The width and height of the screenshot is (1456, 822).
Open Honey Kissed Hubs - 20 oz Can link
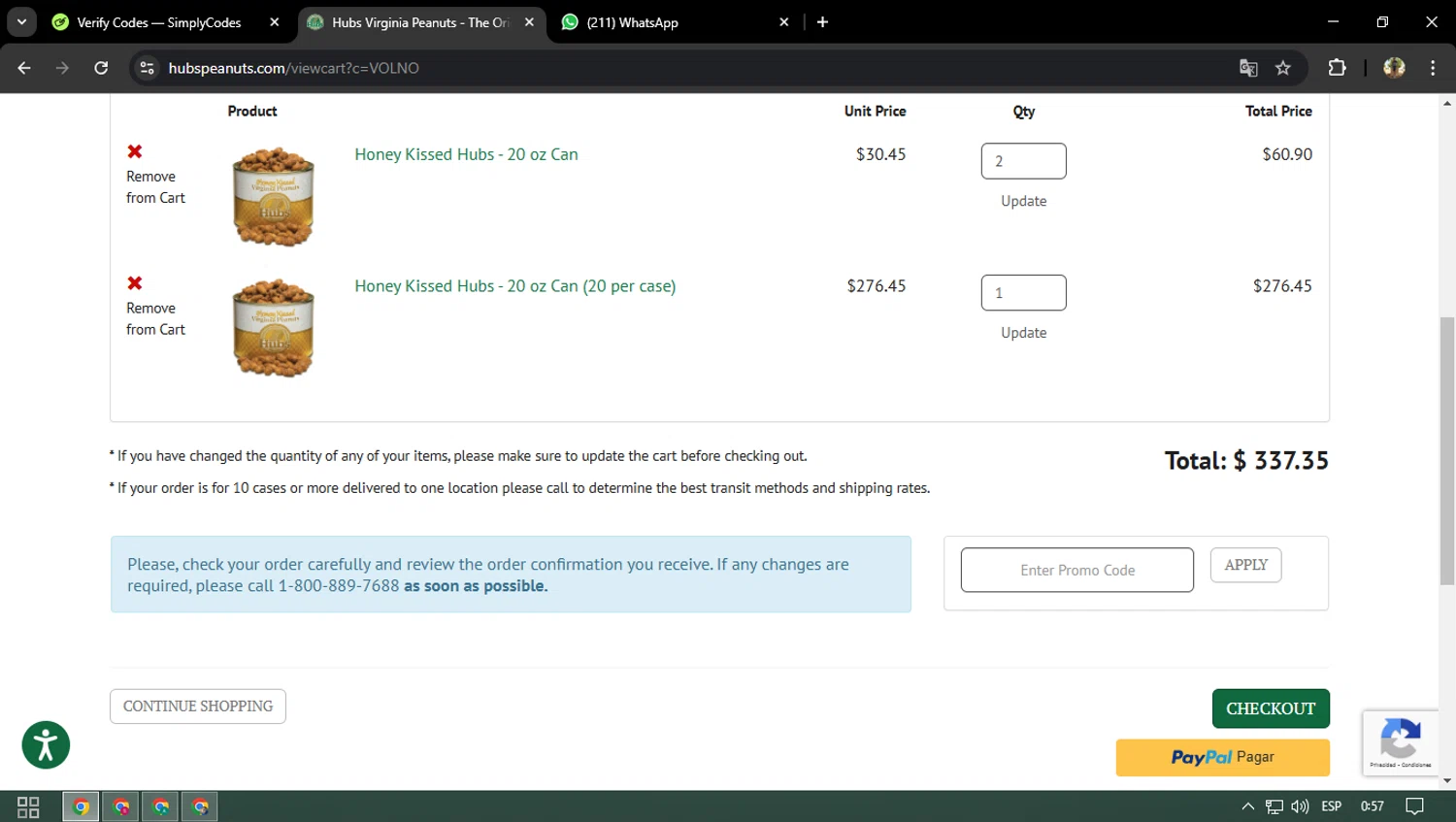point(466,154)
